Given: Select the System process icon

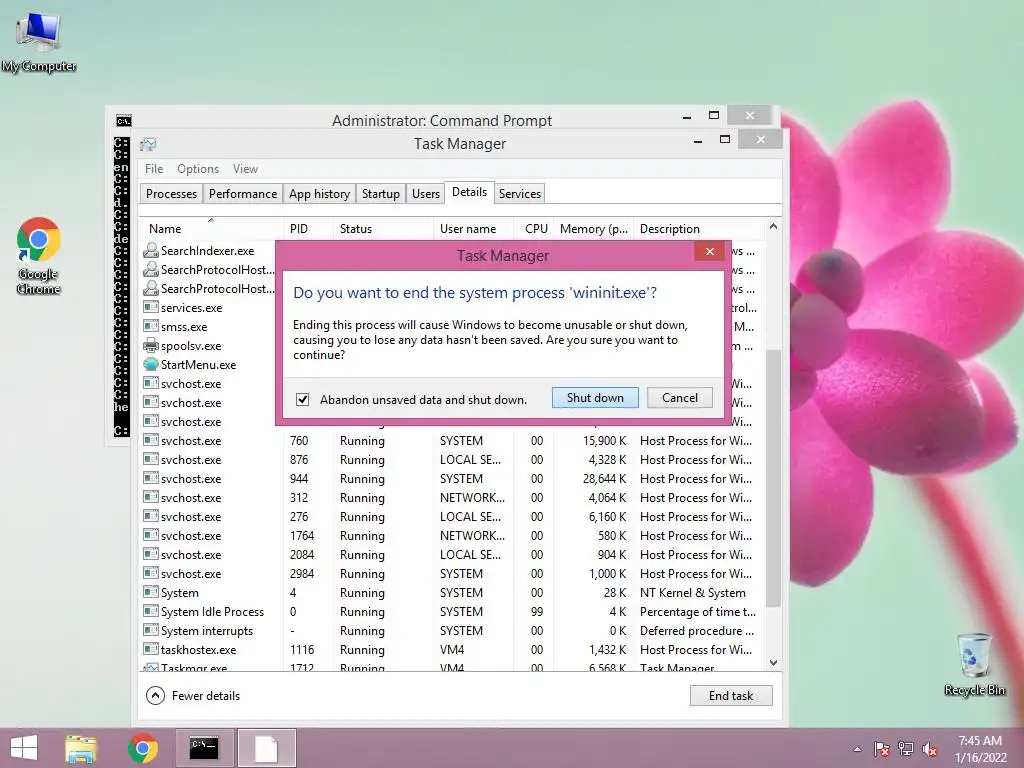Looking at the screenshot, I should tap(151, 592).
